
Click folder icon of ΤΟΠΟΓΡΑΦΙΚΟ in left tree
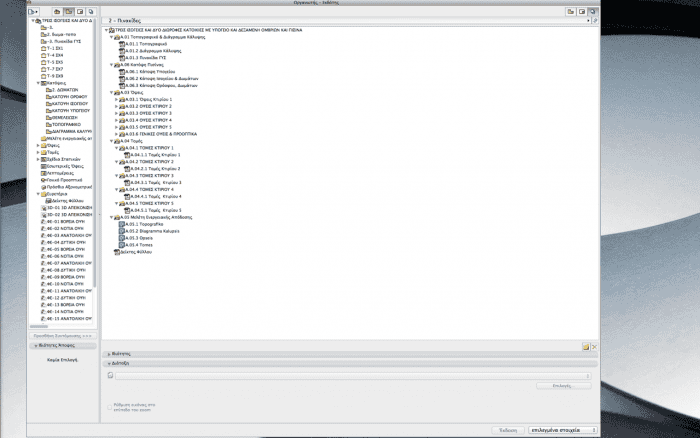point(49,125)
